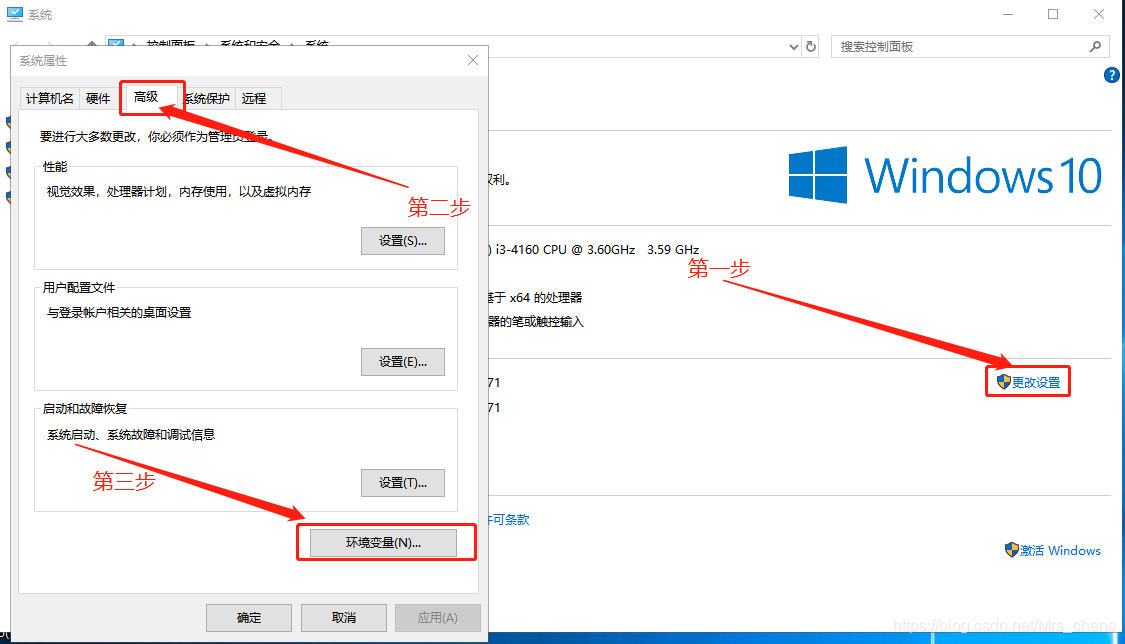Screen dimensions: 1125x644
Task: Click 设置(S)... in the 性能 section
Action: pyautogui.click(x=403, y=241)
